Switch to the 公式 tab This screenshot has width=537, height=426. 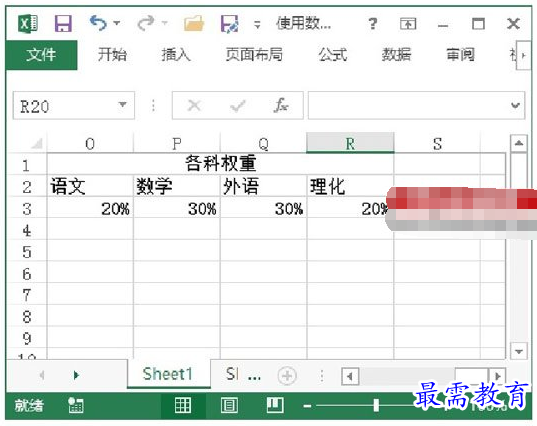point(333,55)
